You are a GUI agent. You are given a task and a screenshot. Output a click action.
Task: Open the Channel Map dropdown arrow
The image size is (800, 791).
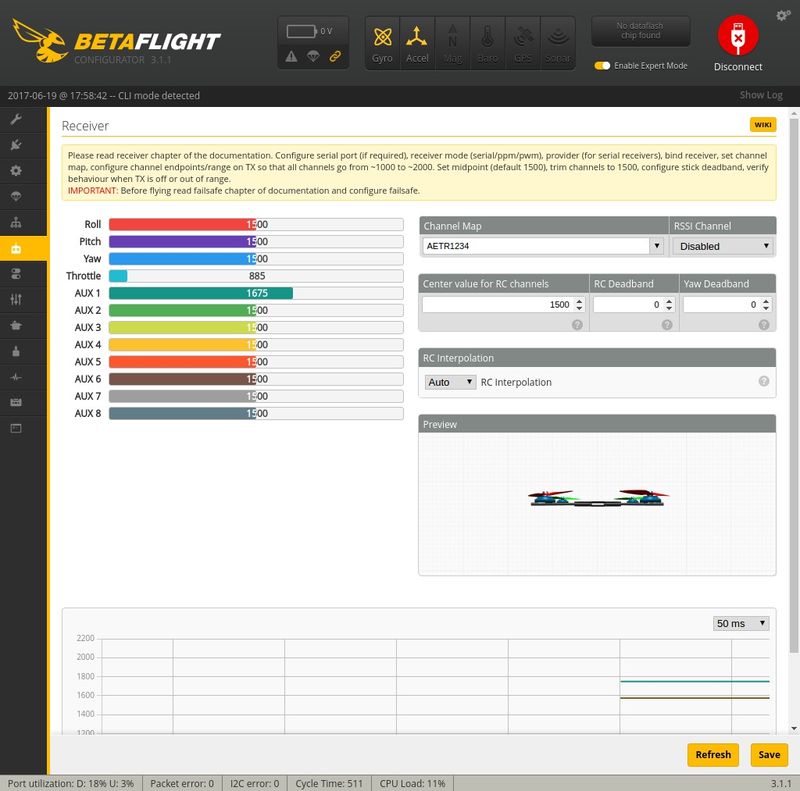coord(657,245)
